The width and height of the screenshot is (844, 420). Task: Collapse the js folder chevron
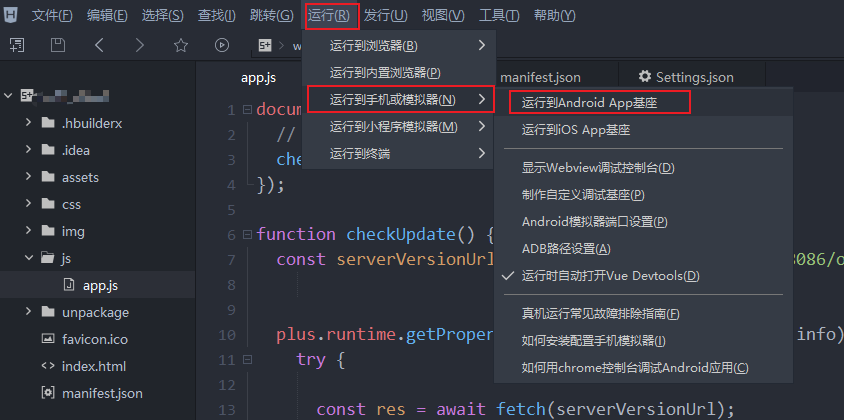(x=28, y=258)
